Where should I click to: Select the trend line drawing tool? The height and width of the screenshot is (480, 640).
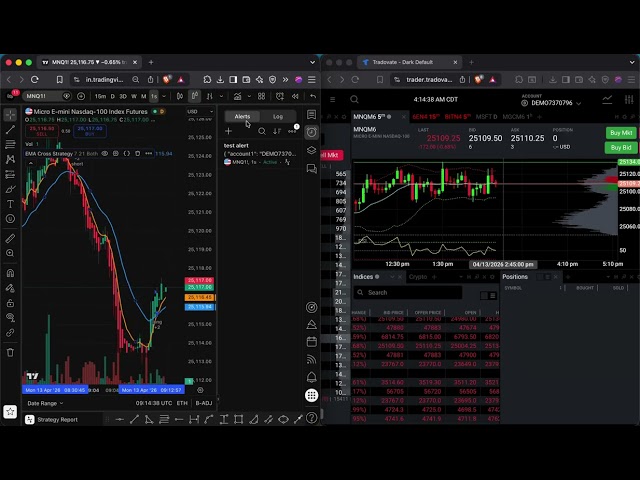point(10,130)
